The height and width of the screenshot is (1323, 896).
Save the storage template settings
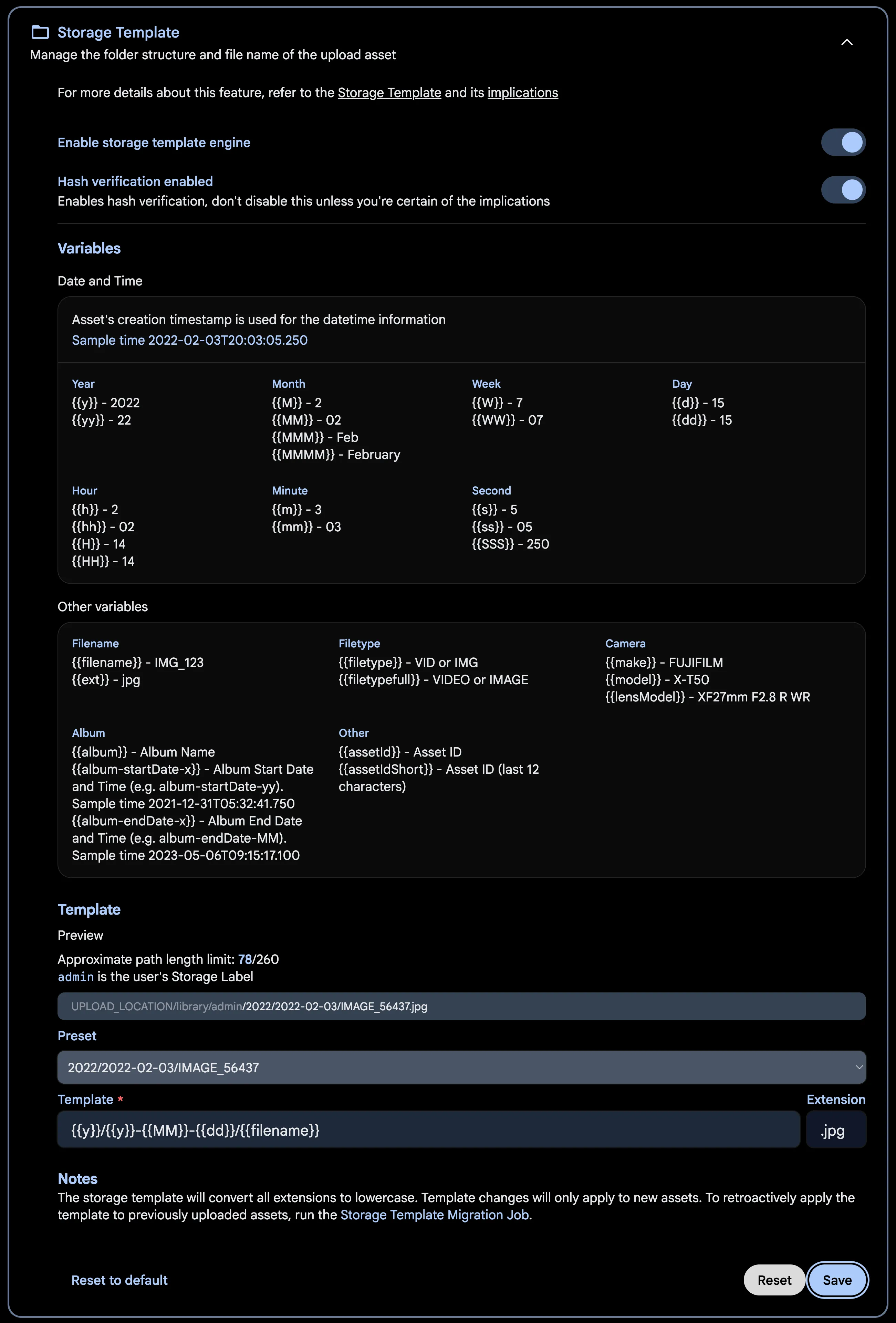tap(837, 1280)
